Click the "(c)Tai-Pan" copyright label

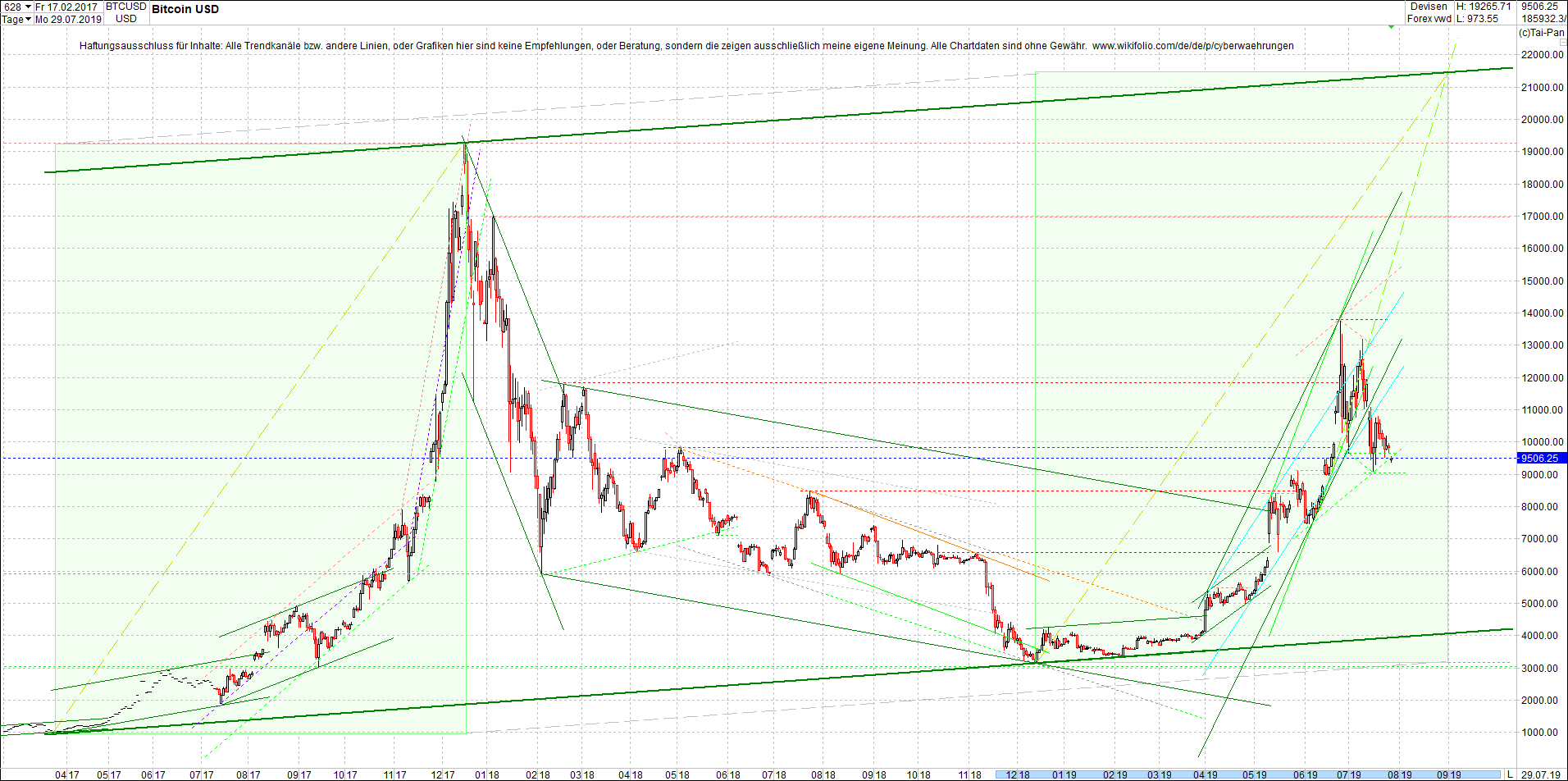(x=1543, y=34)
